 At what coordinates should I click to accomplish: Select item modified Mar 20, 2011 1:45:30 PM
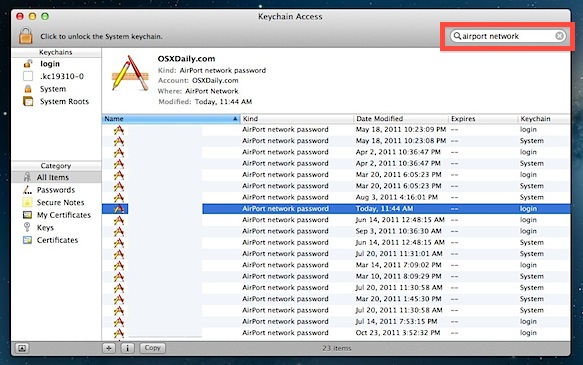[x=336, y=299]
